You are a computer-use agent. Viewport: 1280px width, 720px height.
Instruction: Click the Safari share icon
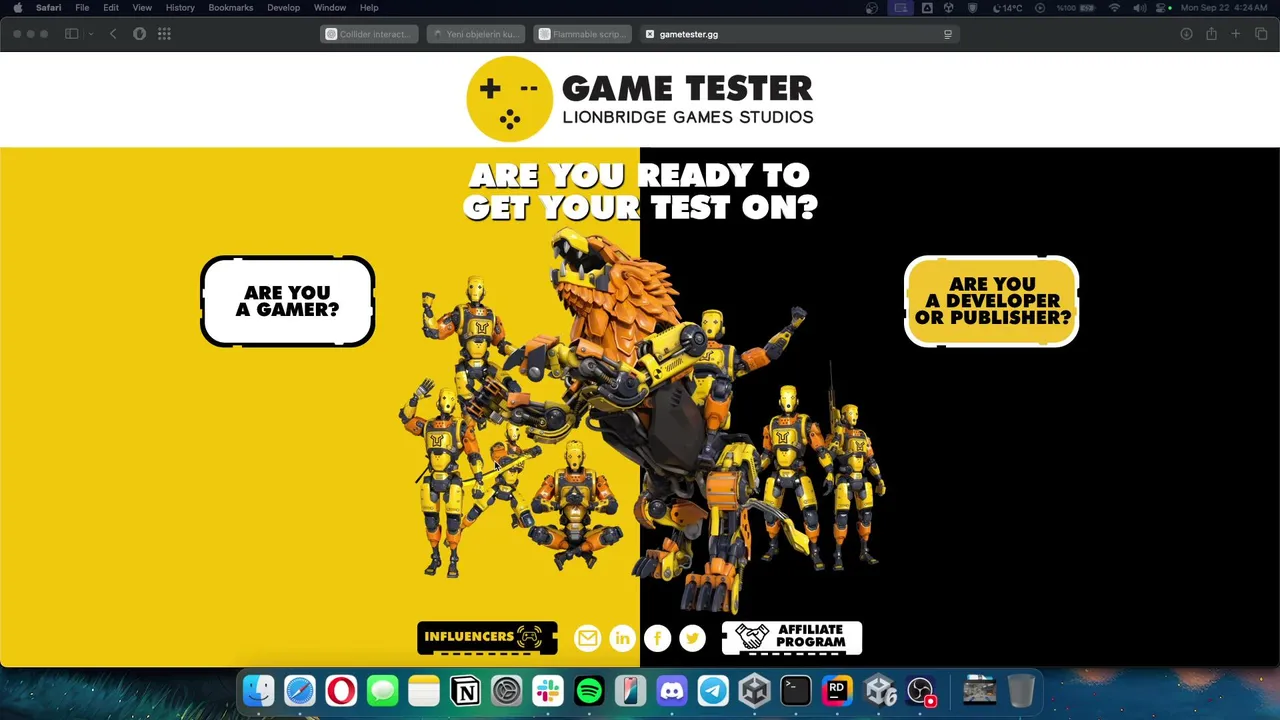tap(1211, 34)
